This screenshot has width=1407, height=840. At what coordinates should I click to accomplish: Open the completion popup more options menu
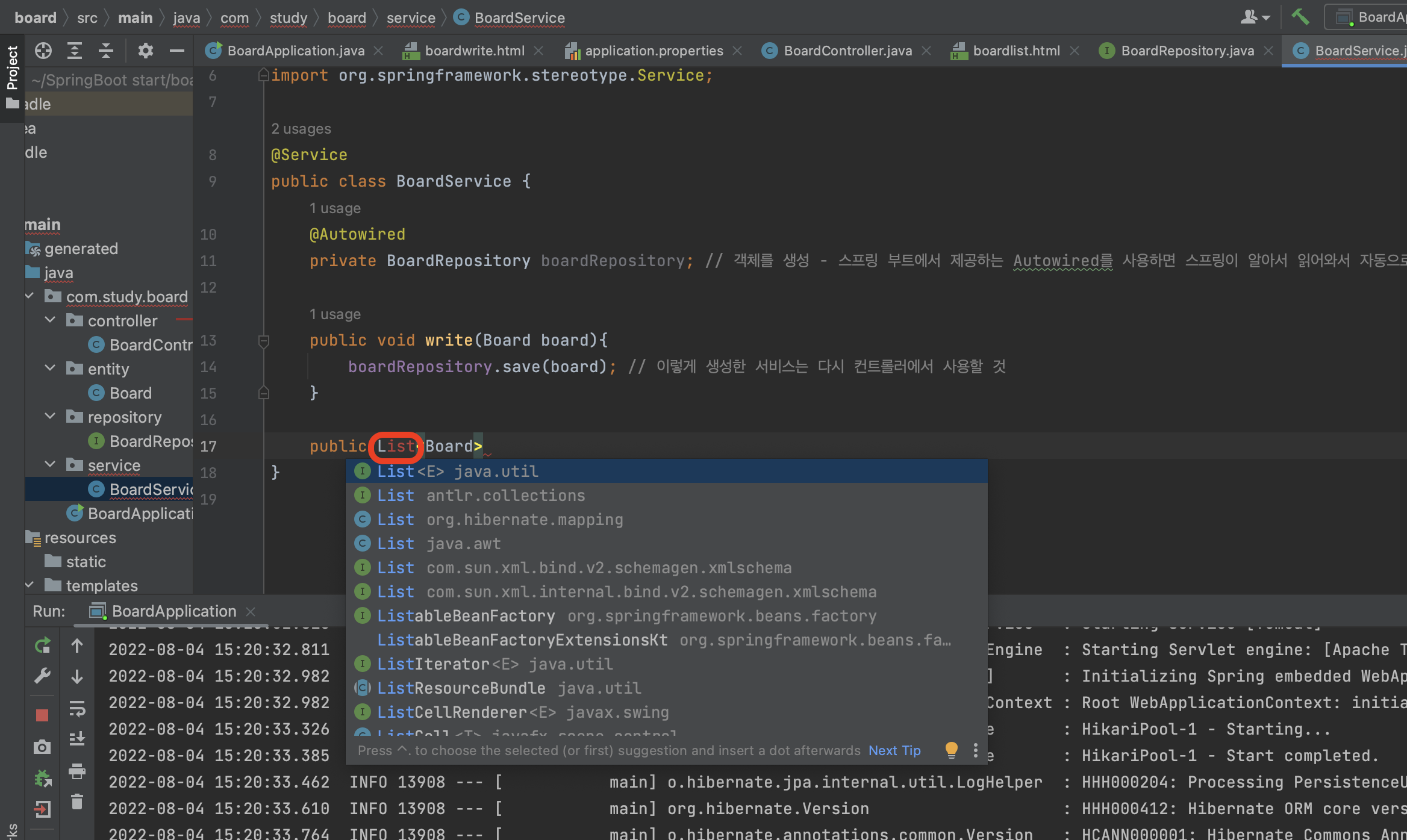tap(976, 750)
